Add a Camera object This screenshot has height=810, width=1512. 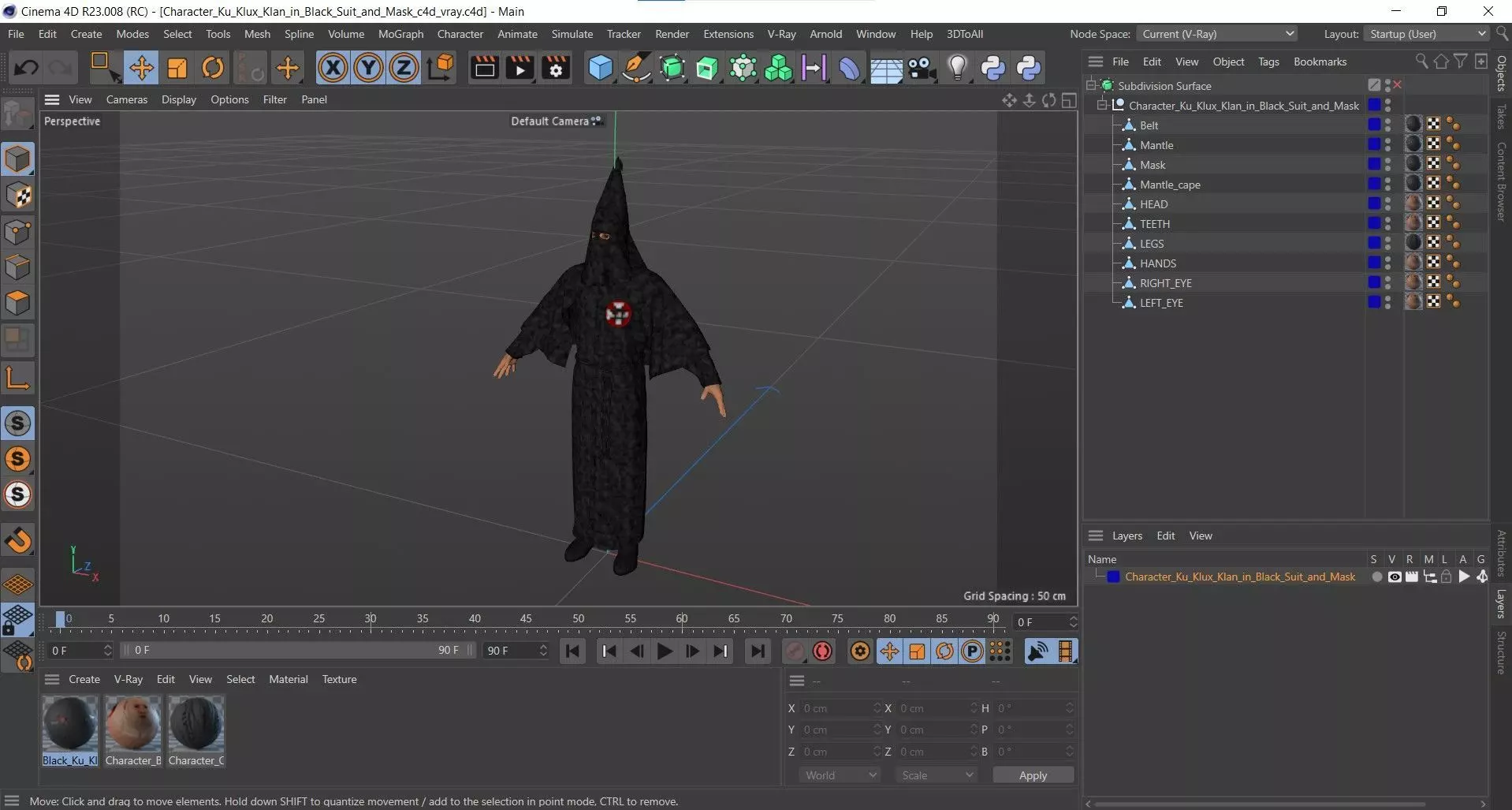[x=922, y=68]
